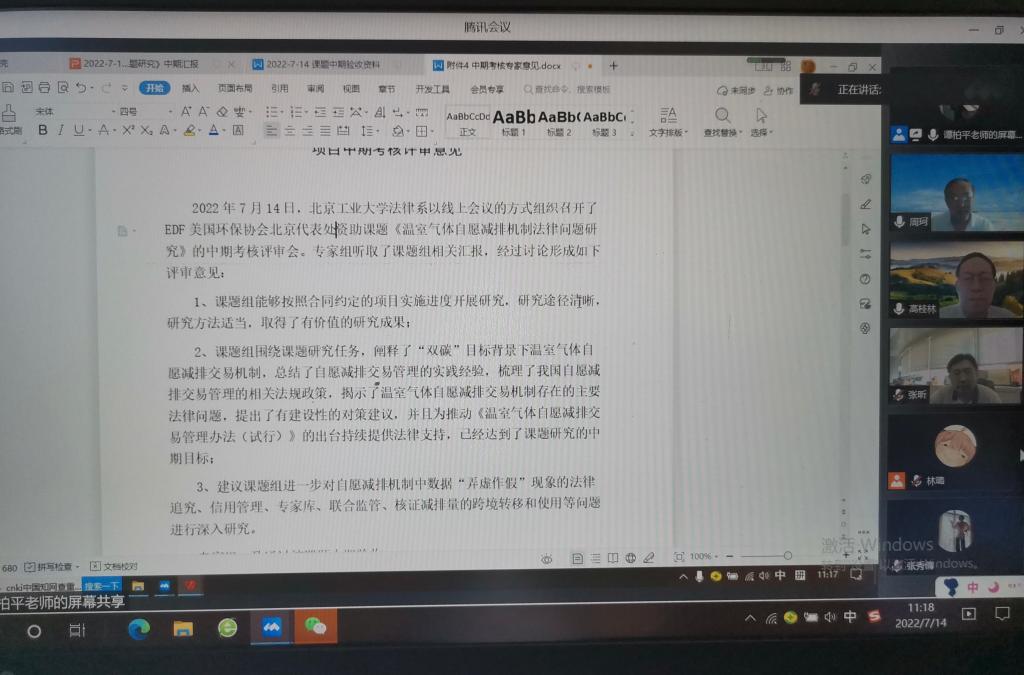Increase paragraph indent
This screenshot has height=675, width=1024.
coord(338,112)
